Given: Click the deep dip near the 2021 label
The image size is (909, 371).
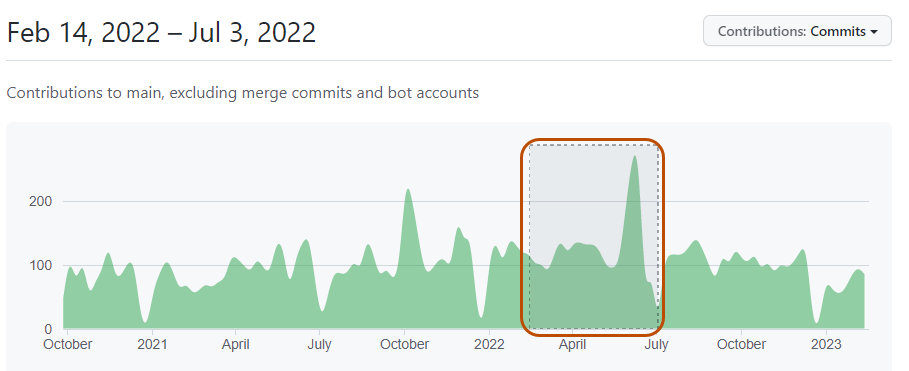Looking at the screenshot, I should tap(145, 320).
